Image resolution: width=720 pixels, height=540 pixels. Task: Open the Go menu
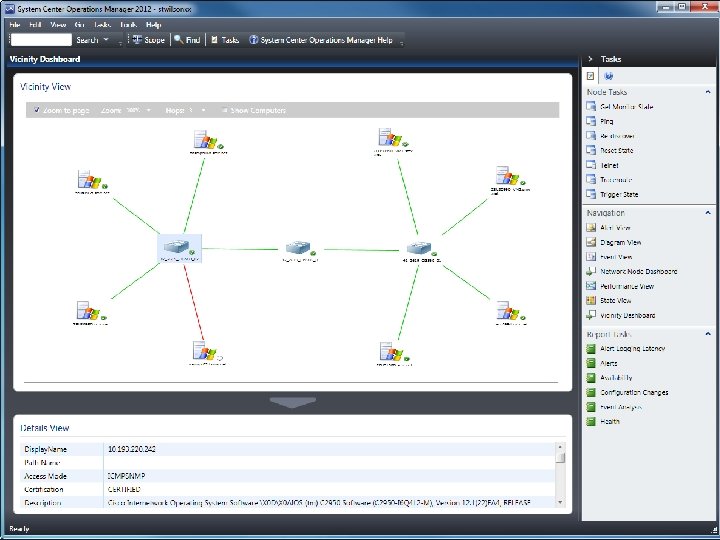point(79,25)
